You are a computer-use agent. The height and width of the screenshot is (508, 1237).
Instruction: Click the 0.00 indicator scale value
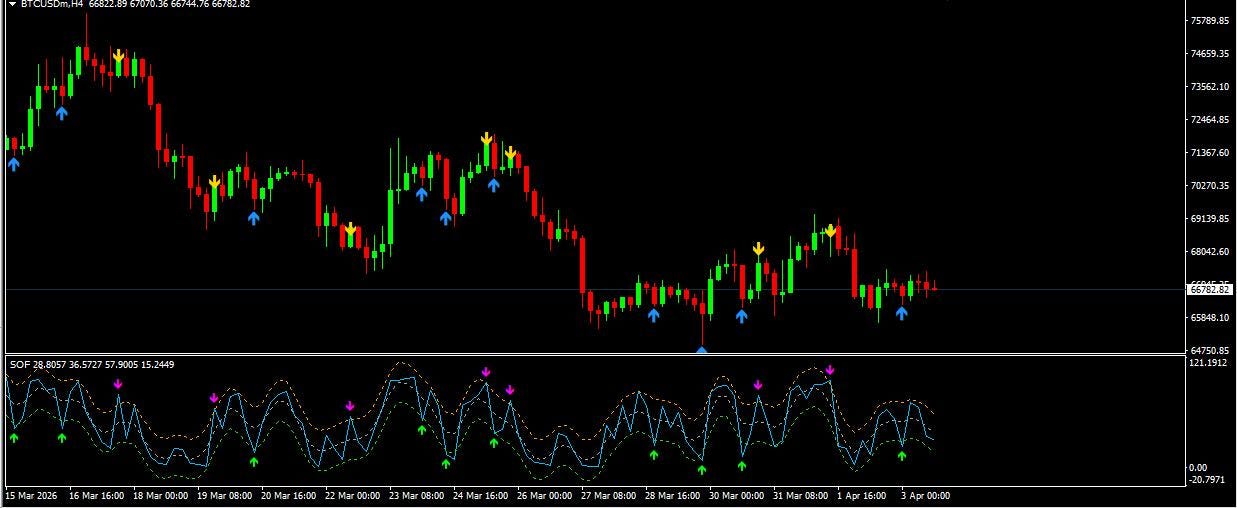[x=1199, y=467]
